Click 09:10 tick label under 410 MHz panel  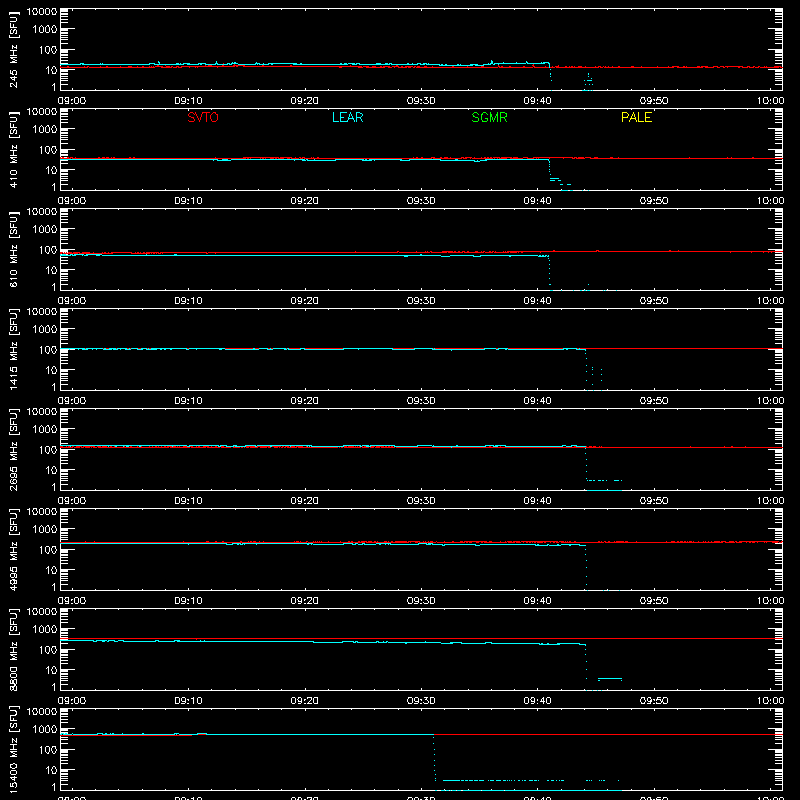(188, 201)
